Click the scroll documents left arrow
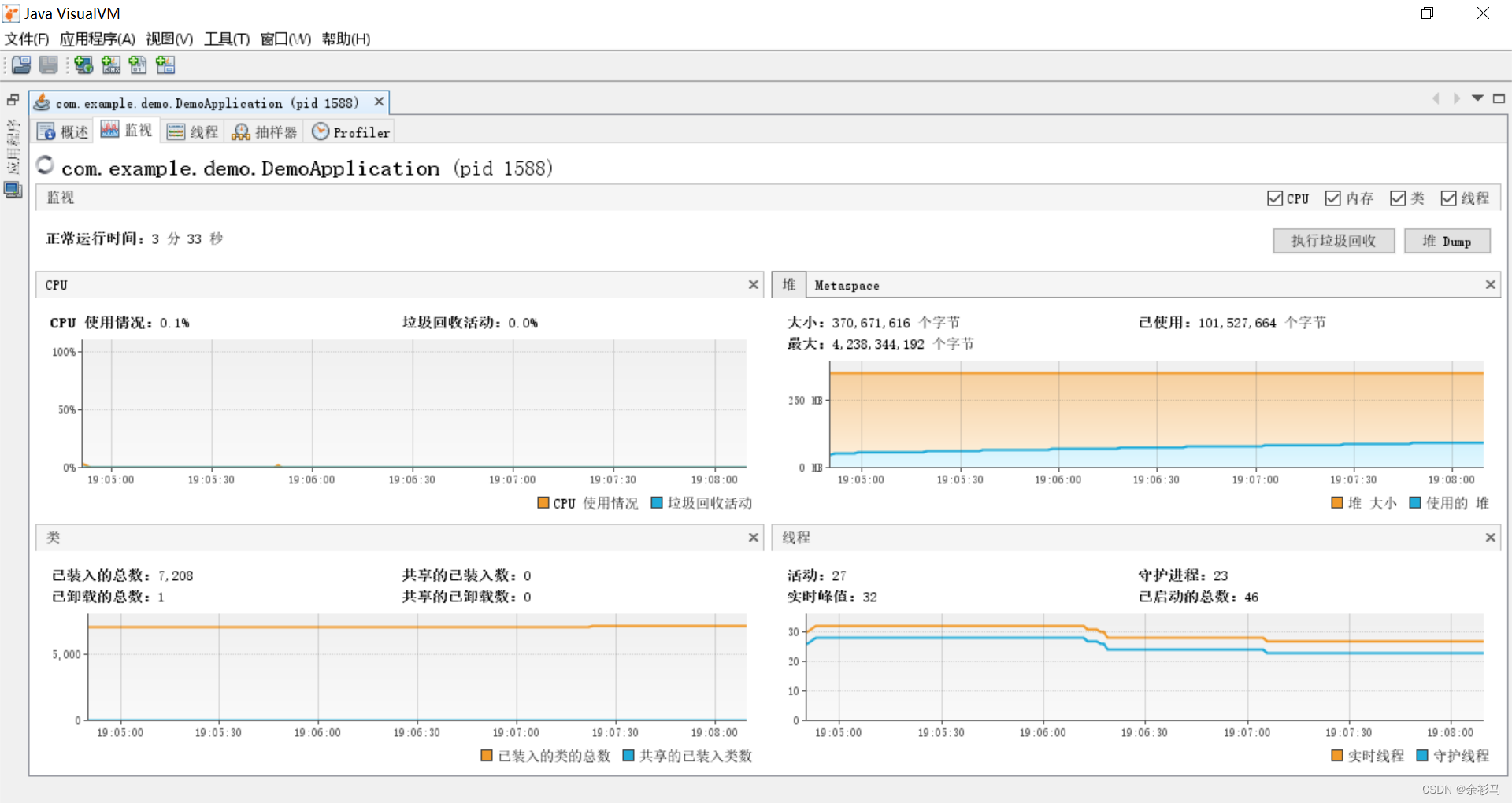The height and width of the screenshot is (803, 1512). coord(1436,98)
